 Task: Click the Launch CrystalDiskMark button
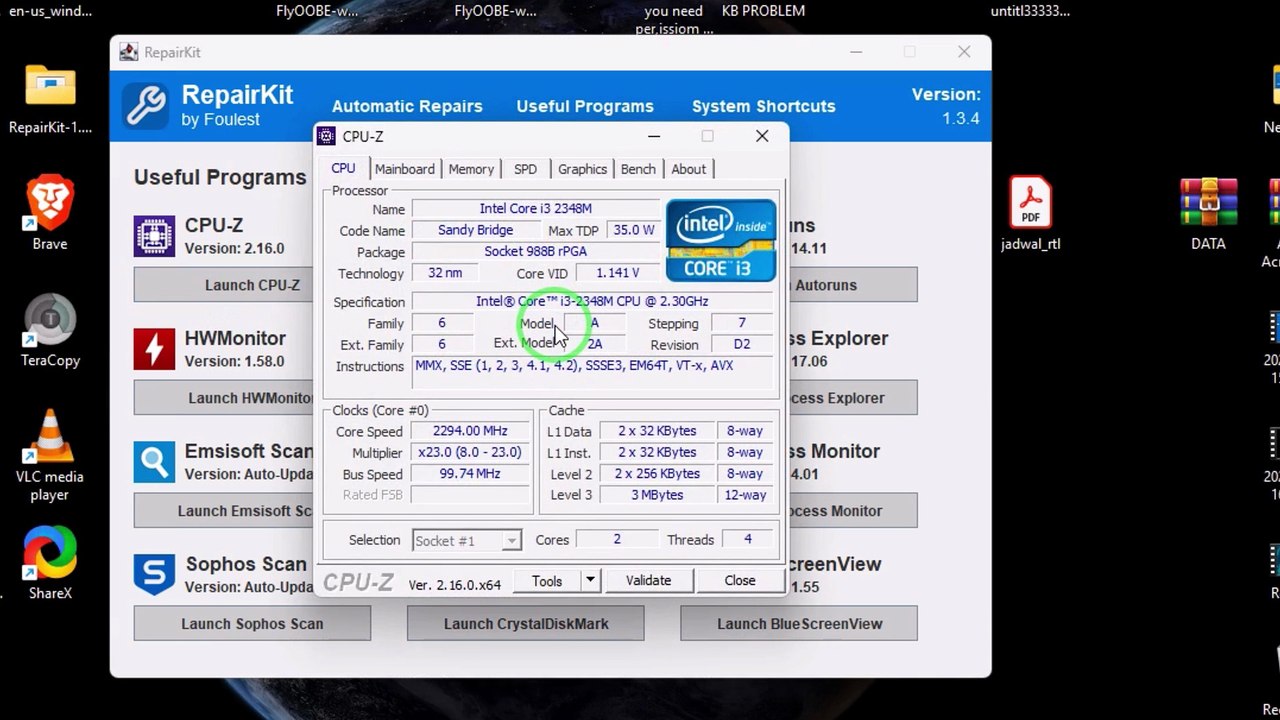[526, 624]
